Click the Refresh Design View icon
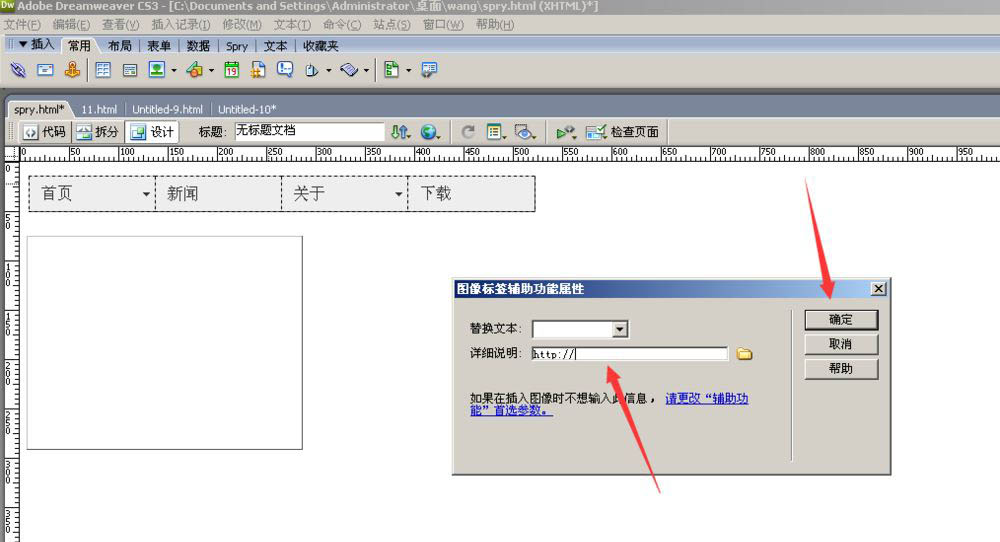This screenshot has height=542, width=1000. pyautogui.click(x=468, y=132)
